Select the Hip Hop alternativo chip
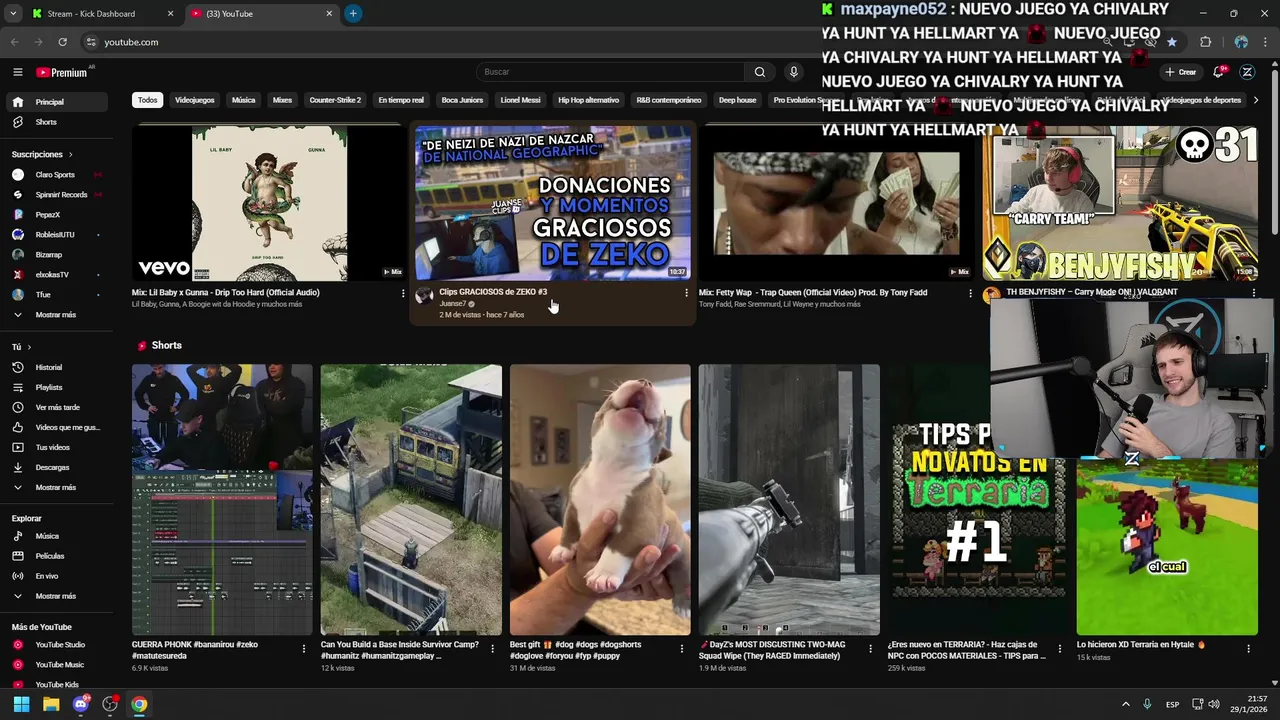The width and height of the screenshot is (1280, 720). [x=588, y=100]
